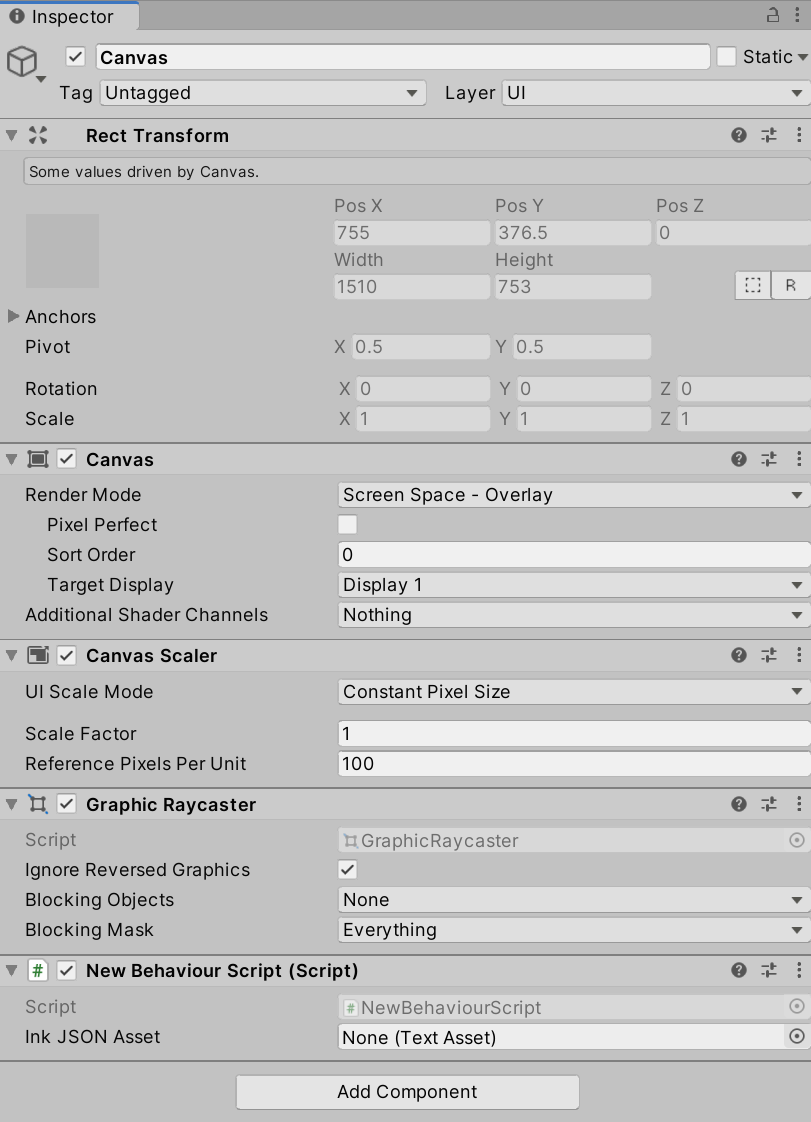This screenshot has height=1122, width=811.
Task: Toggle the Pixel Perfect checkbox
Action: click(x=348, y=525)
